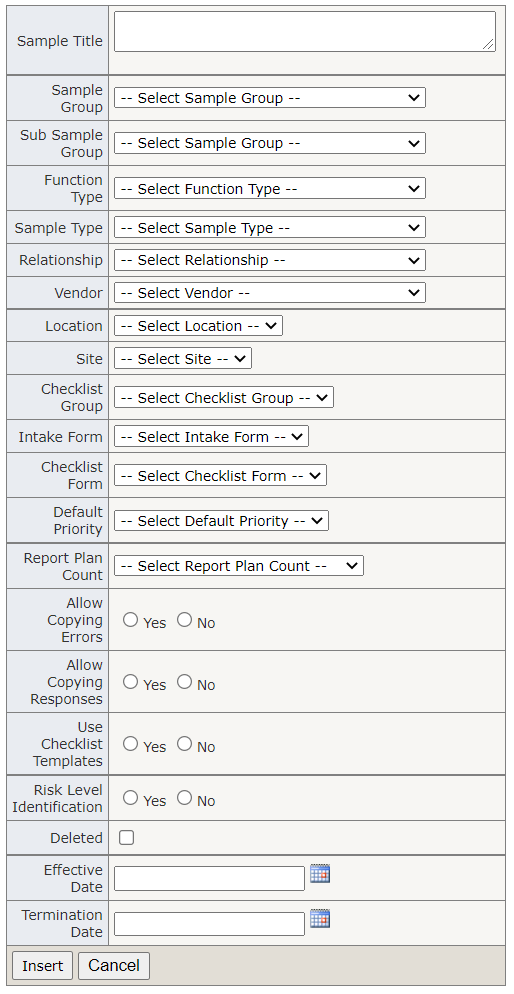Open the Select Location dropdown
The height and width of the screenshot is (994, 514).
[198, 326]
